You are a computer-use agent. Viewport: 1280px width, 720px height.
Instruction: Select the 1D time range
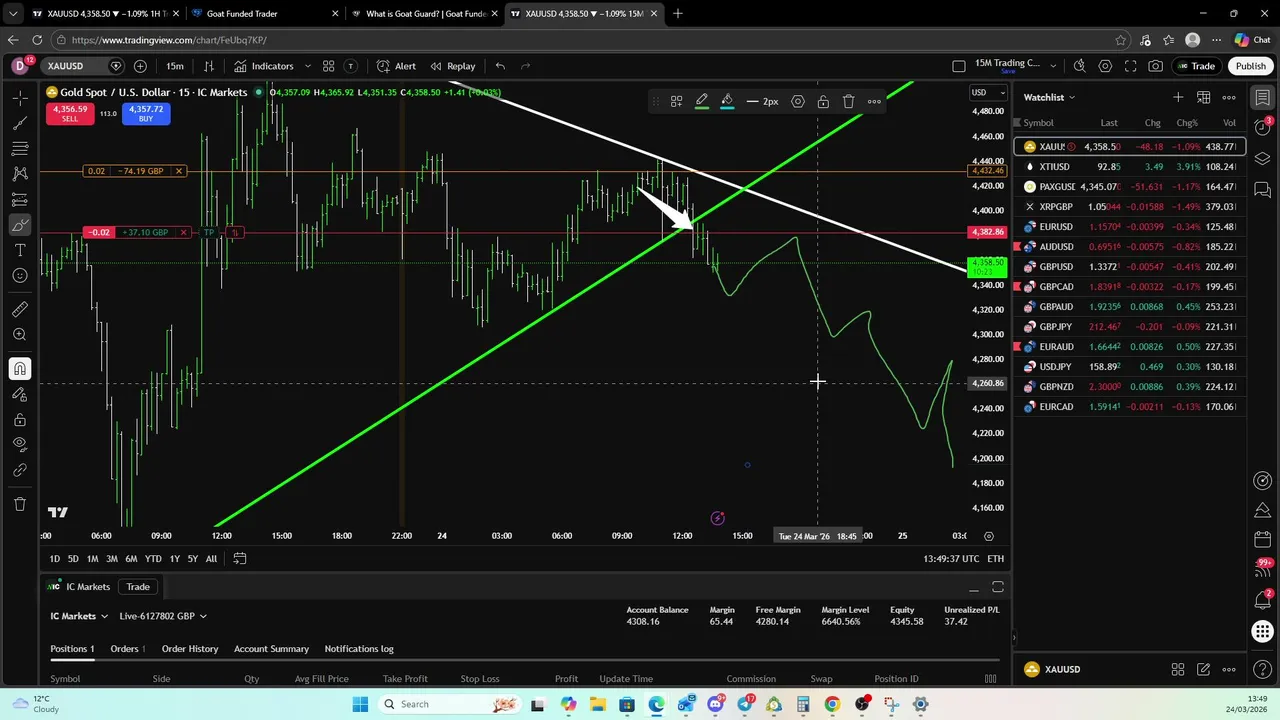click(55, 559)
